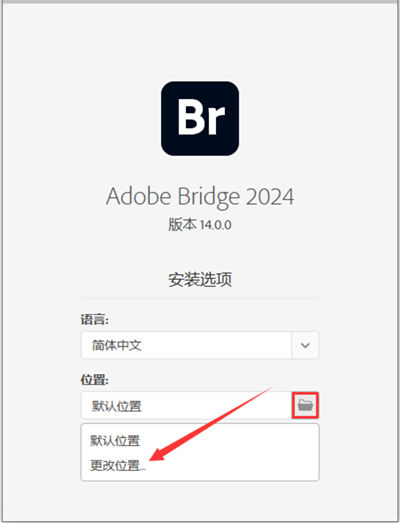The height and width of the screenshot is (523, 400).
Task: Click the empty area above the Br logo
Action: pos(200,42)
